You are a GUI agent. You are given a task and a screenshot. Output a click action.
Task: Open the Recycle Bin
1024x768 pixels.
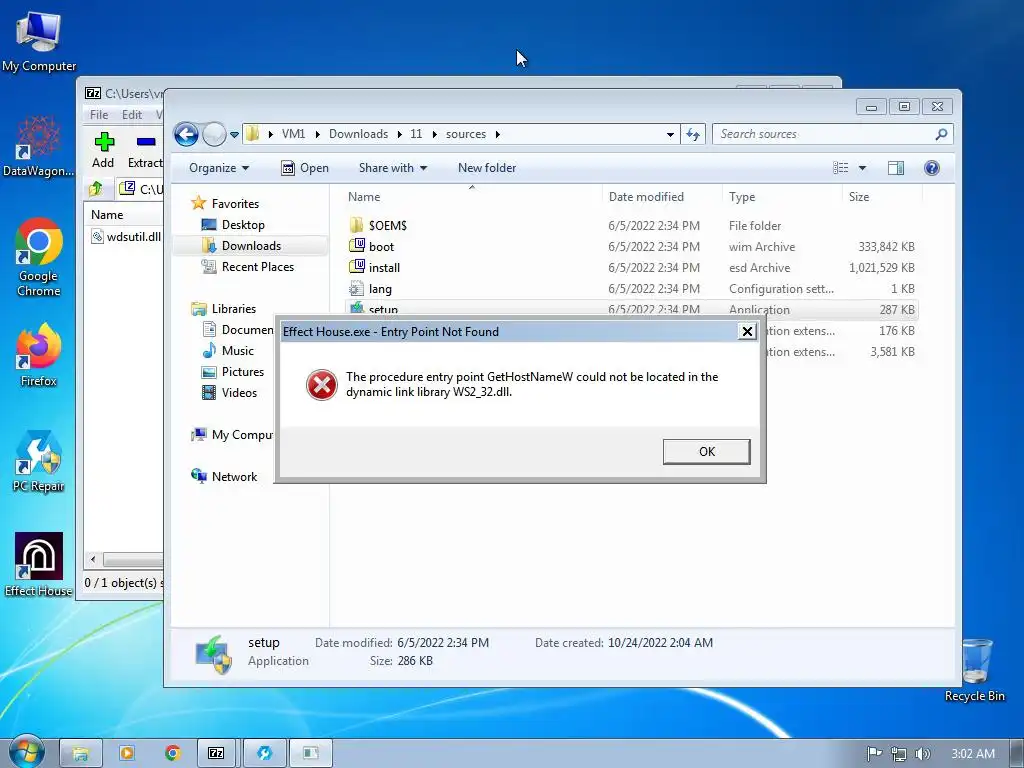click(975, 670)
